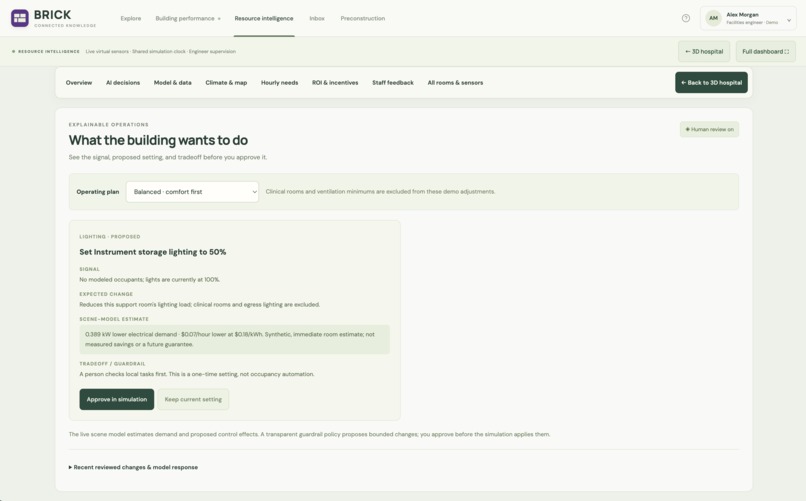Expand the Building performance menu
Viewport: 806px width, 501px height.
[x=188, y=18]
